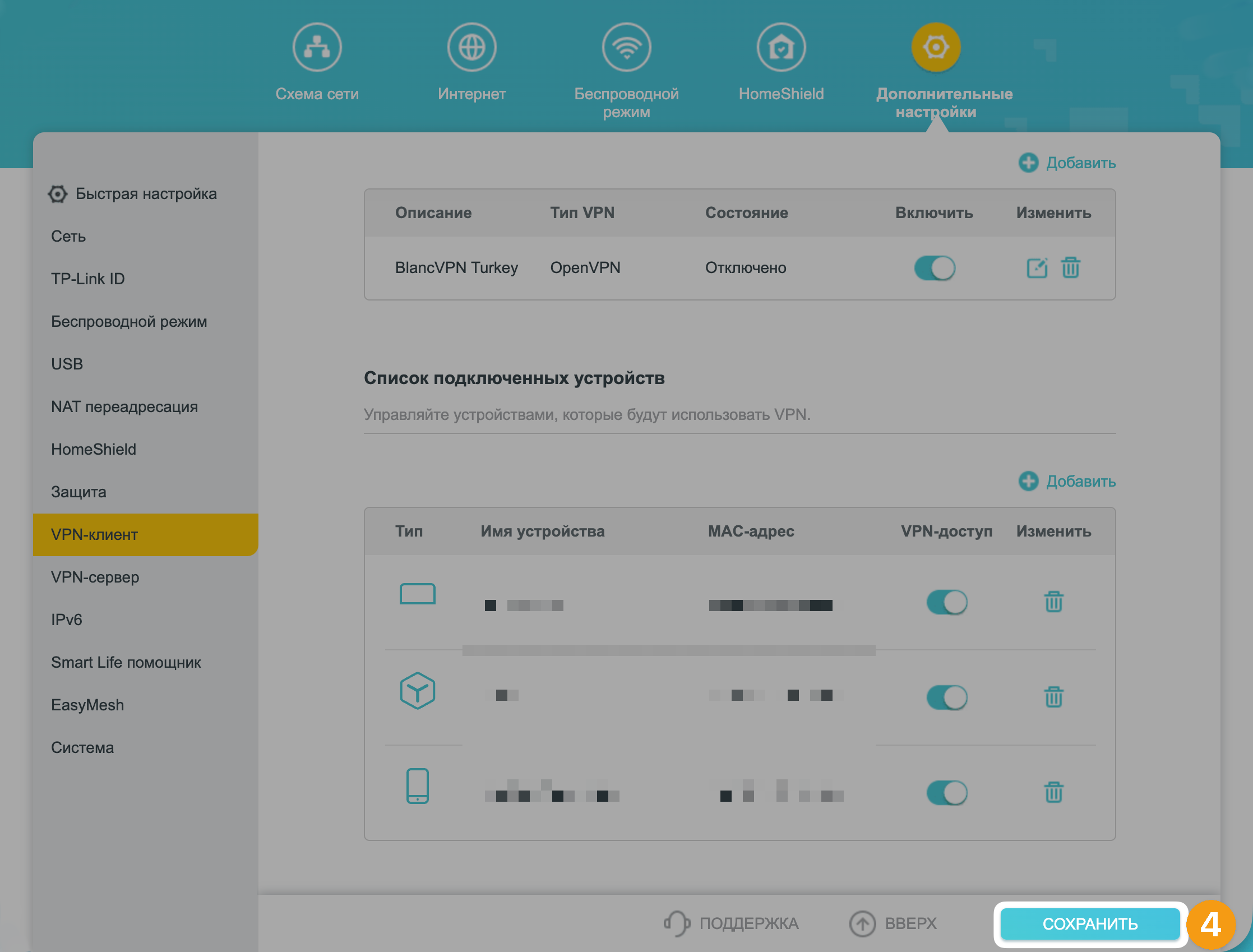Open the Система settings section
This screenshot has width=1253, height=952.
coord(82,747)
